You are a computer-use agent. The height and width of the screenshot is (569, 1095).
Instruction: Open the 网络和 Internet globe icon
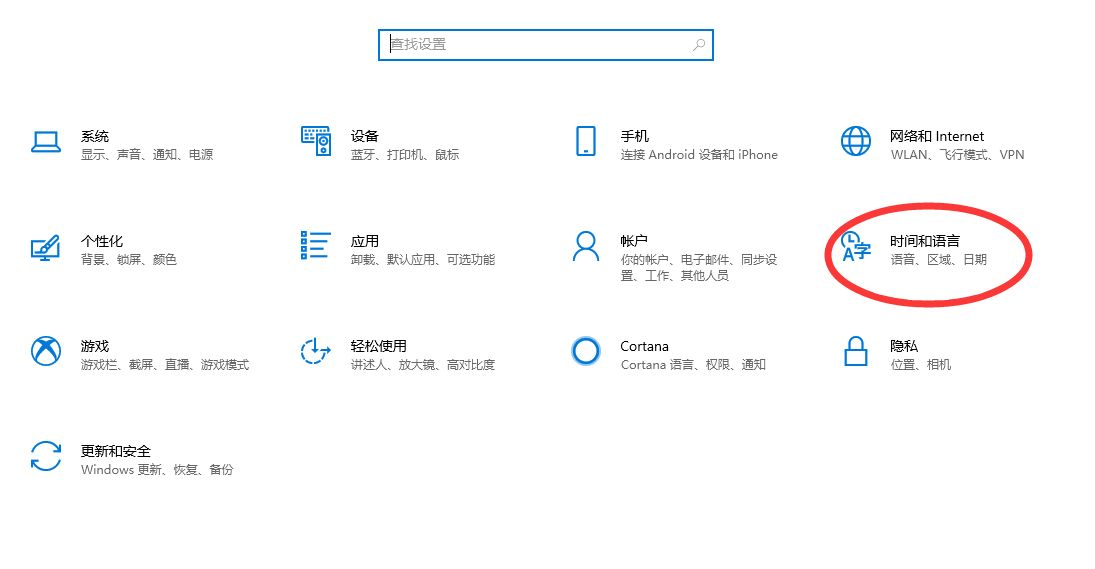click(855, 141)
